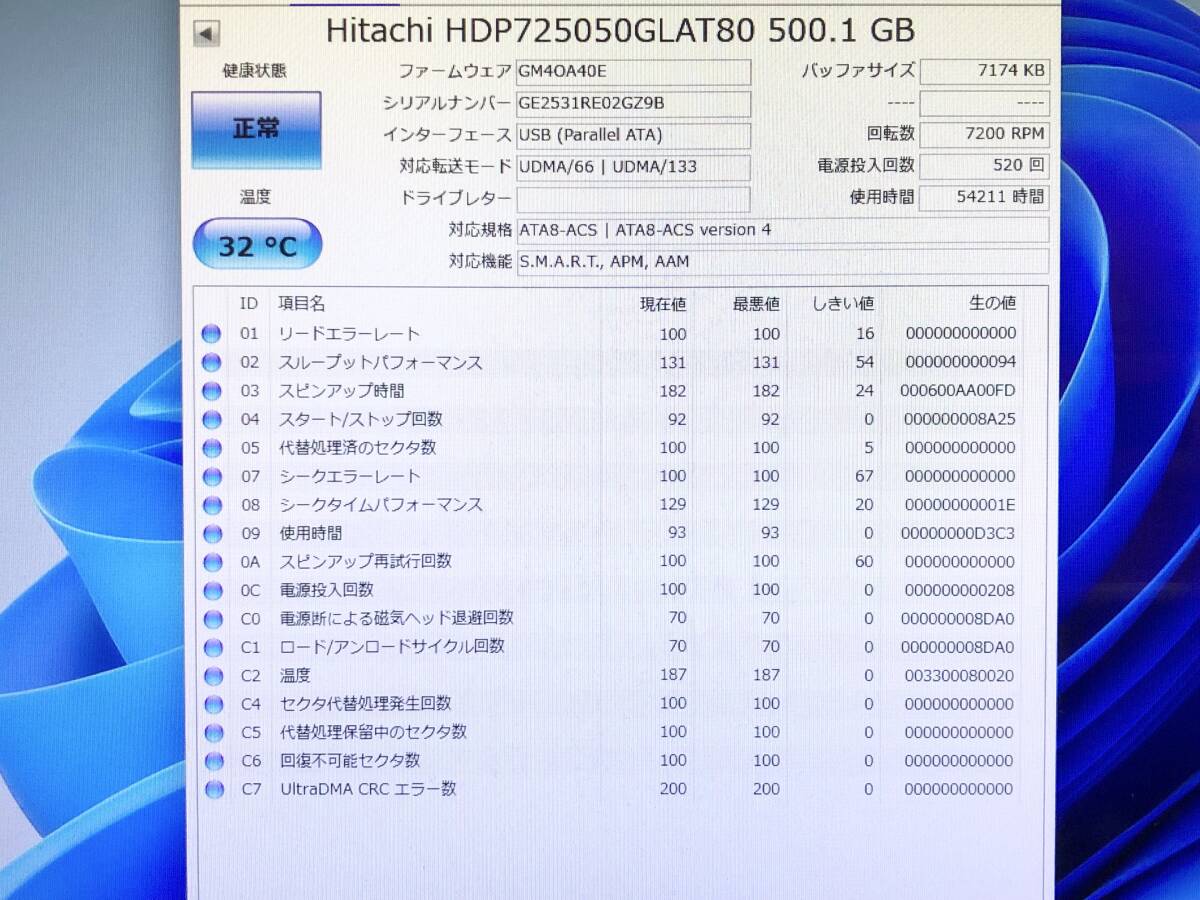This screenshot has width=1200, height=900.
Task: Click the 項目名 column header
Action: (302, 303)
